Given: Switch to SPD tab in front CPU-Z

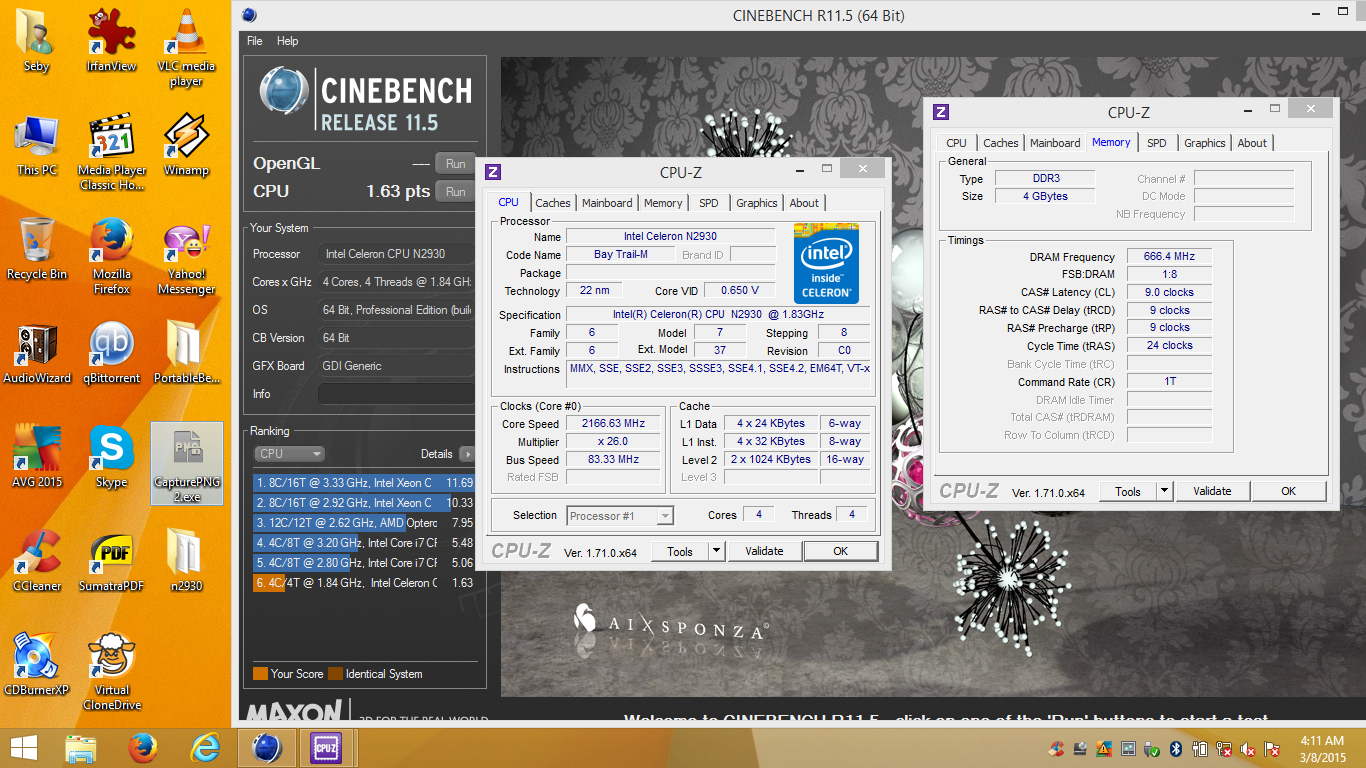Looking at the screenshot, I should (709, 203).
